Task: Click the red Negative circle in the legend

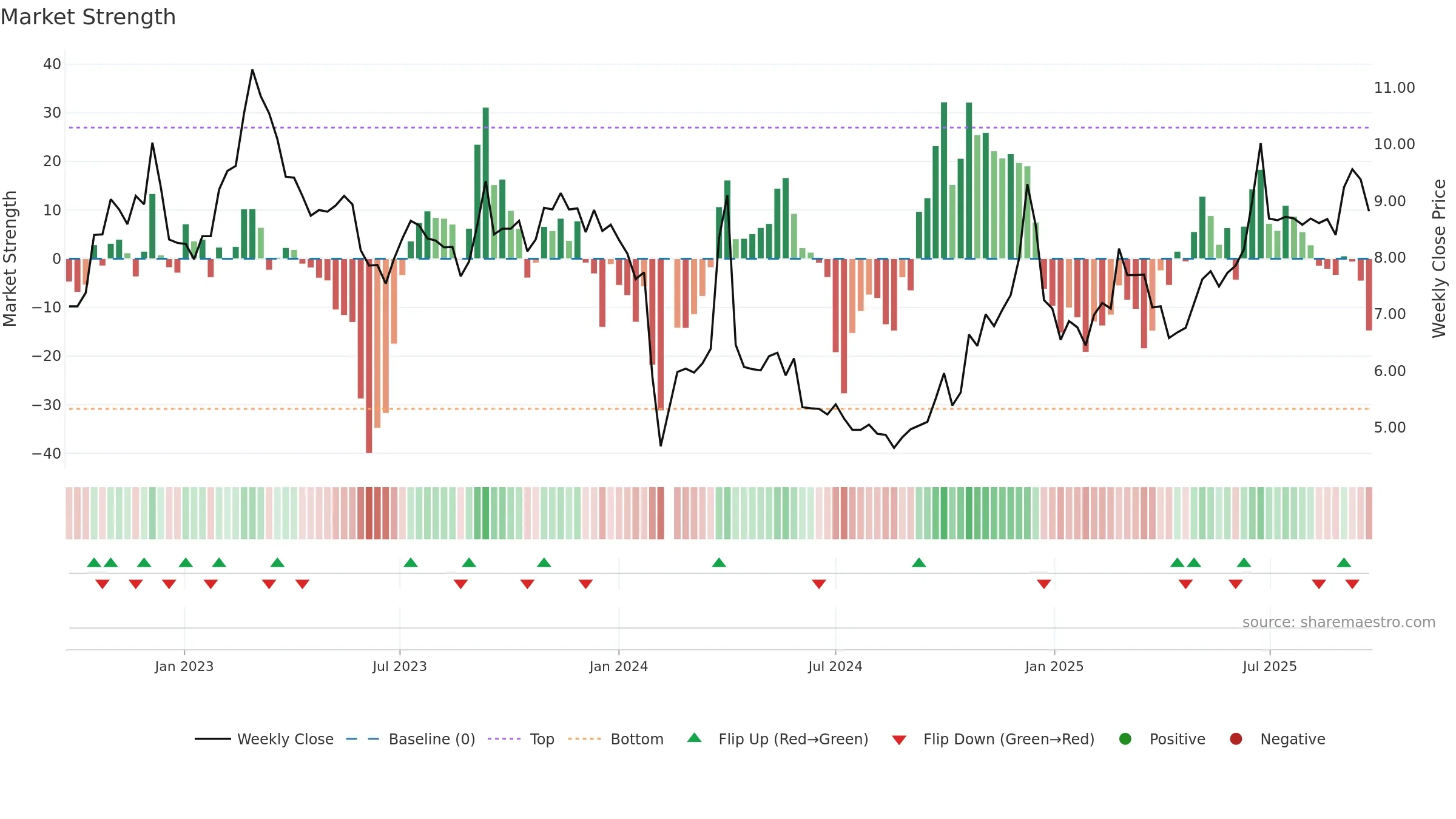Action: [x=1236, y=739]
